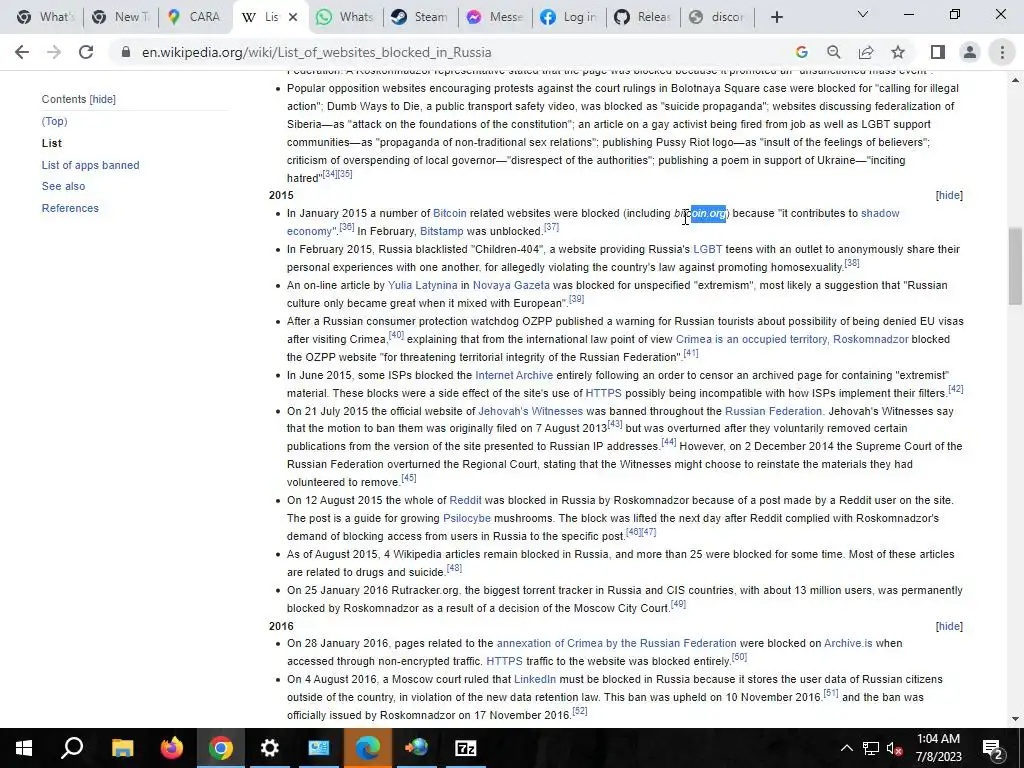Screen dimensions: 1024x768
Task: Open Windows taskbar search
Action: (x=72, y=748)
